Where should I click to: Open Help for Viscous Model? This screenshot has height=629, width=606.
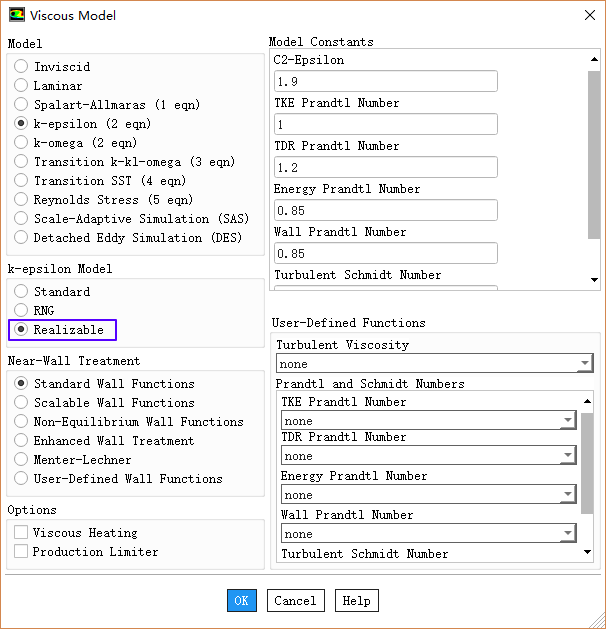357,601
